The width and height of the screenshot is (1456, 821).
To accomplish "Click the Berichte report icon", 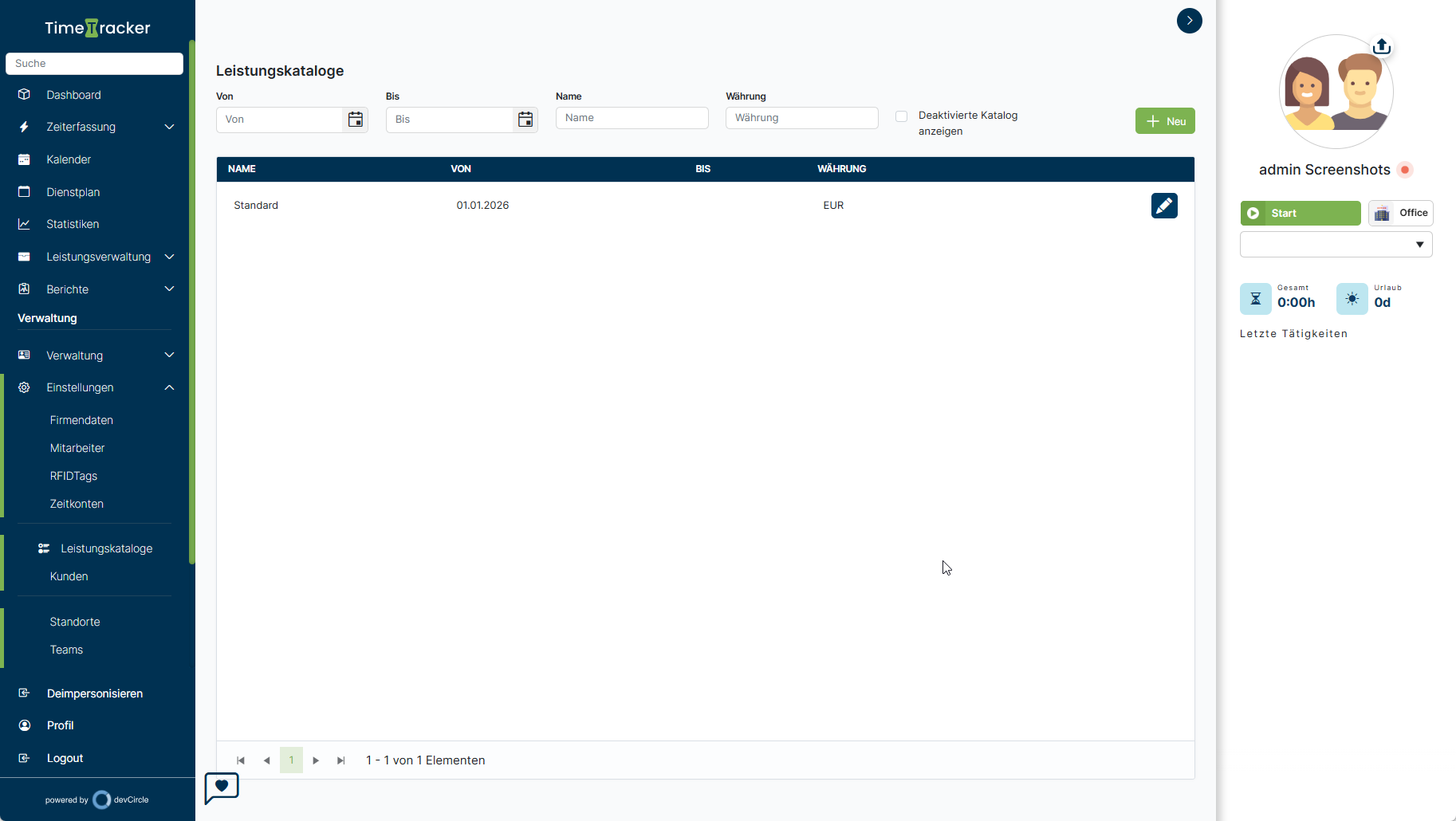I will click(24, 289).
